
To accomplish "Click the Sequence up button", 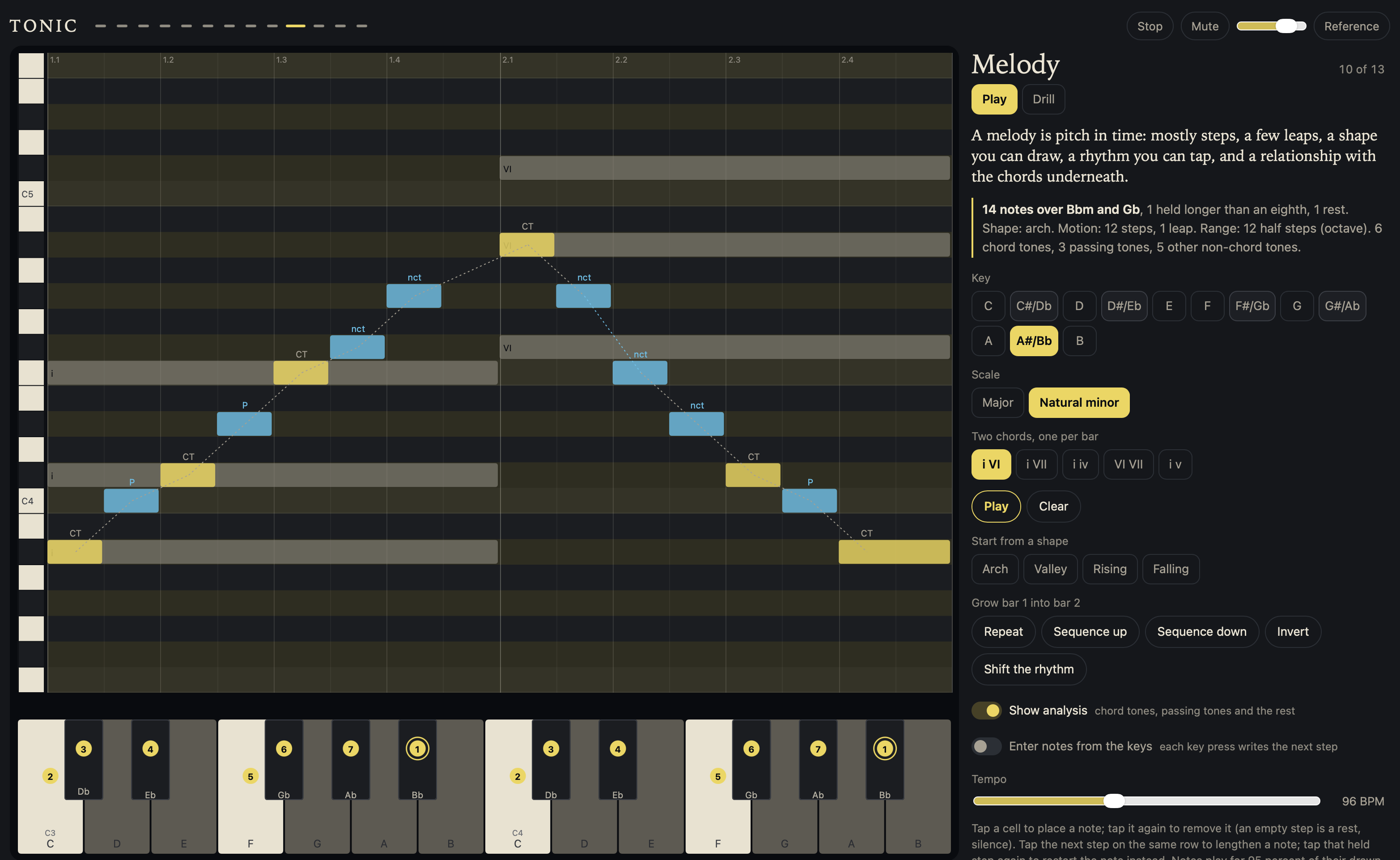I will point(1090,631).
